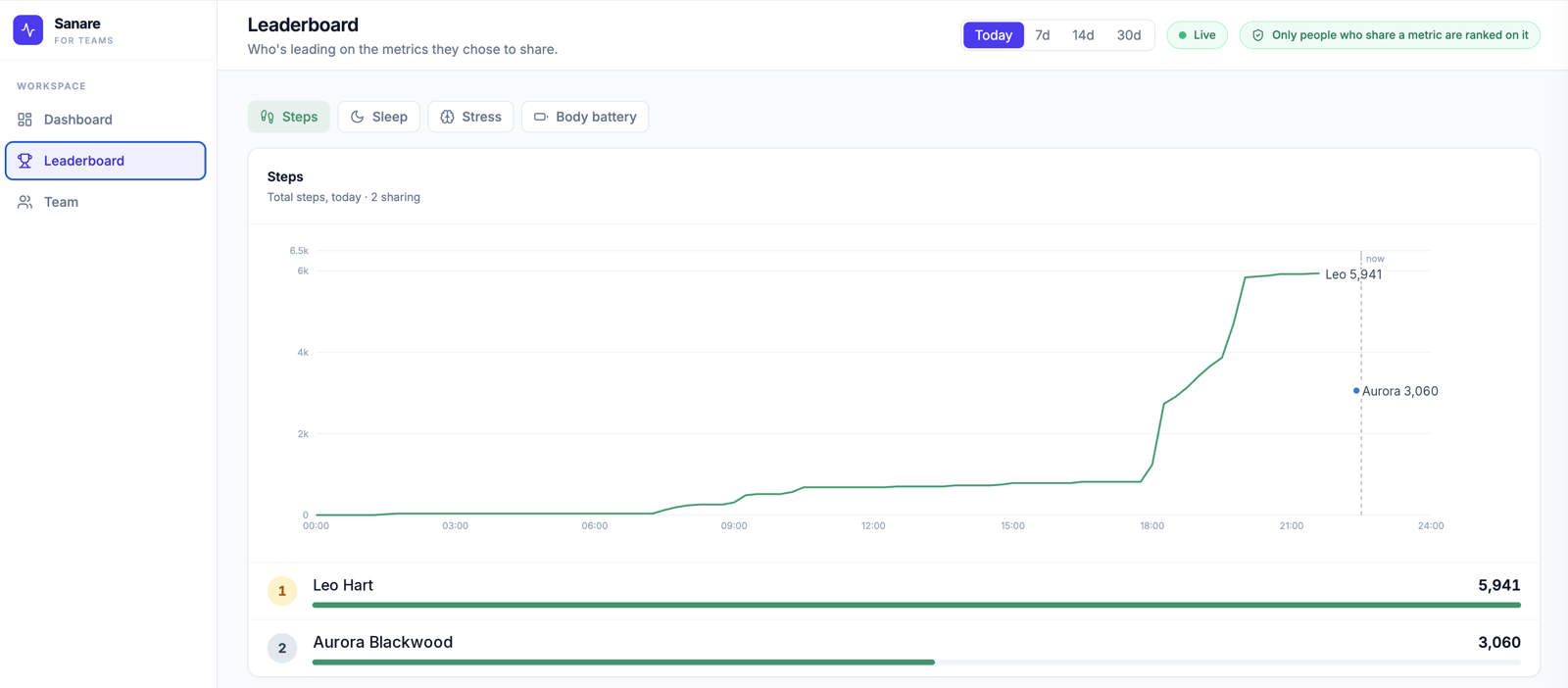Click the 18:00 label on time axis
Screen dimensions: 1568x688
coord(1151,526)
